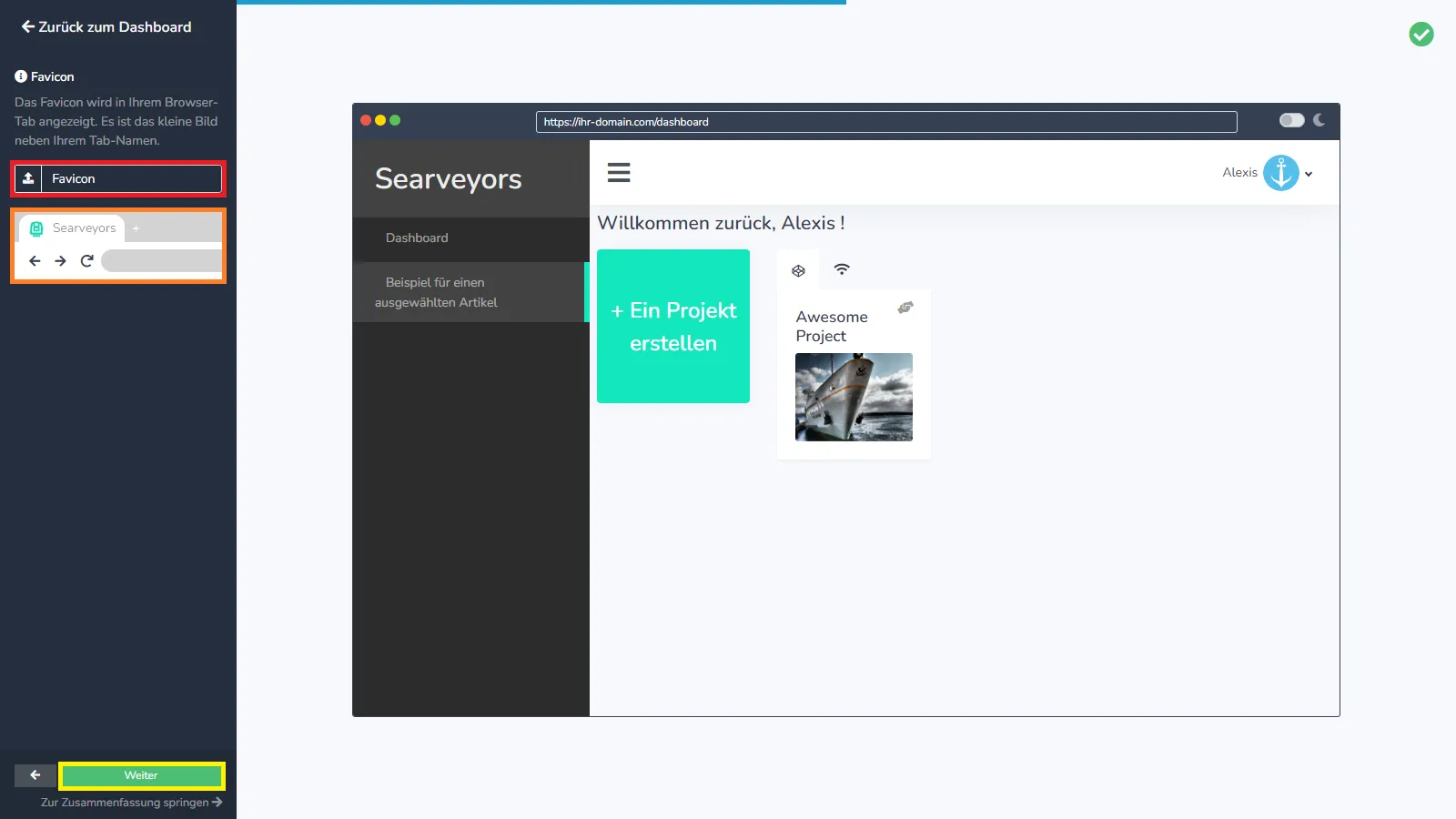
Task: Go back via Zurück zum Dashboard link
Action: pyautogui.click(x=106, y=27)
